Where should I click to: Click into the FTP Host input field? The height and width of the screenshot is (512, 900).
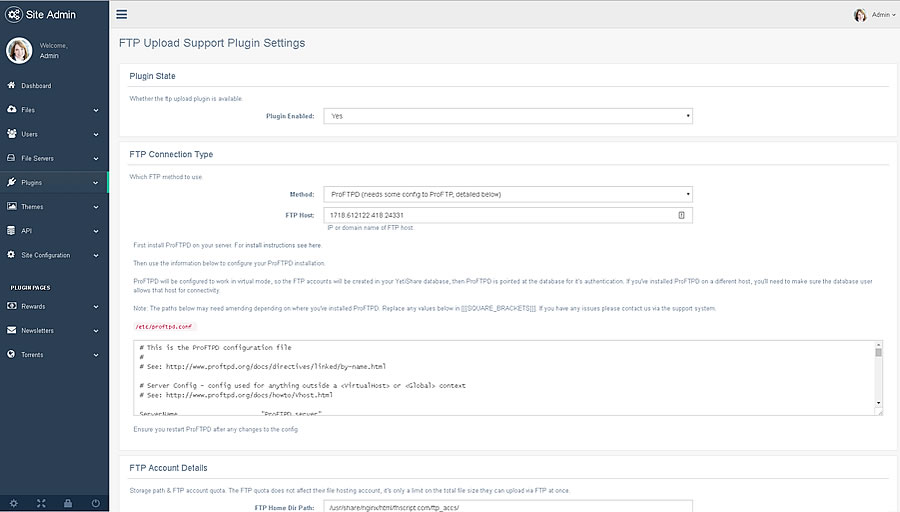pyautogui.click(x=508, y=215)
